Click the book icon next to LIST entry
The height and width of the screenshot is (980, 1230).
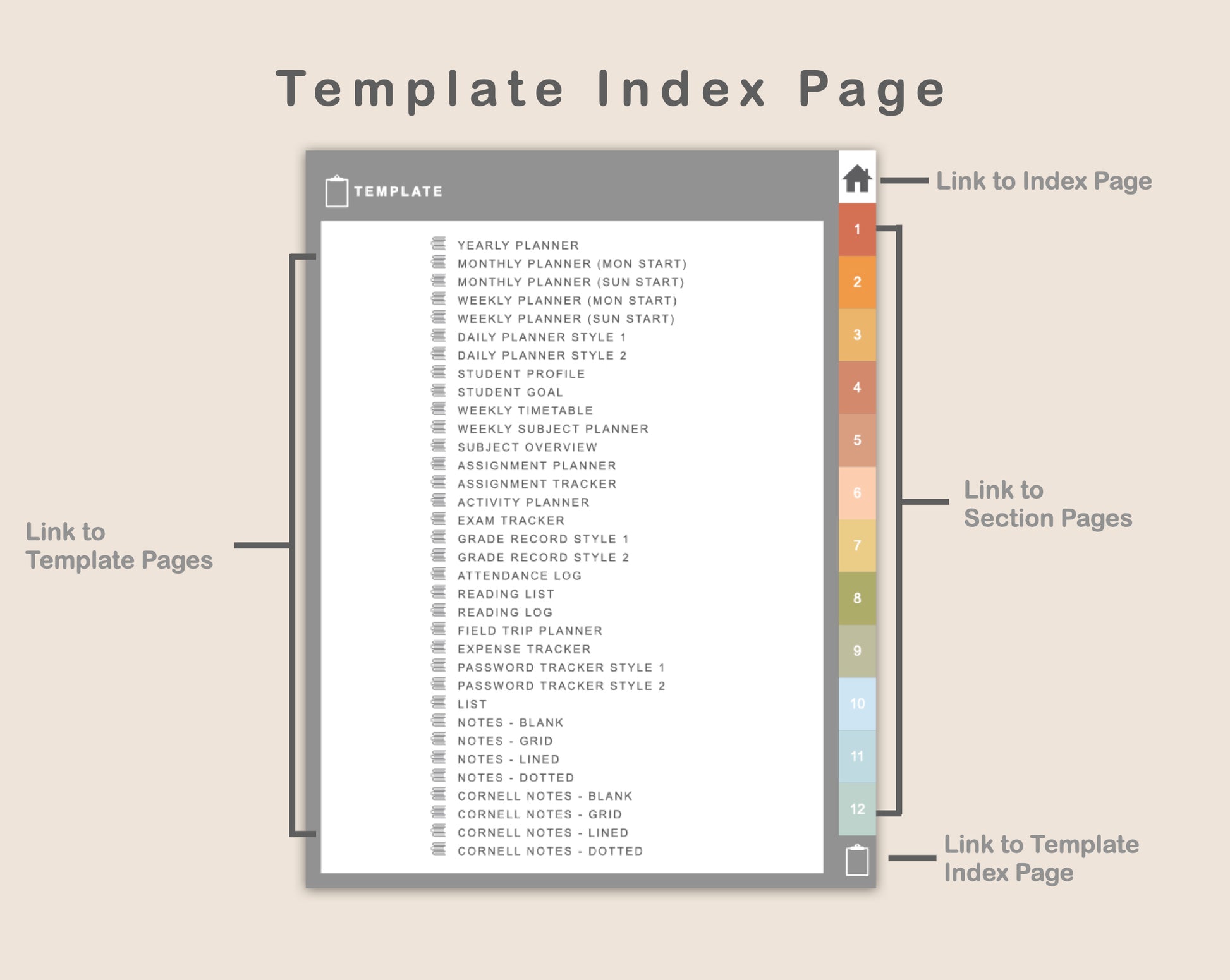[438, 703]
